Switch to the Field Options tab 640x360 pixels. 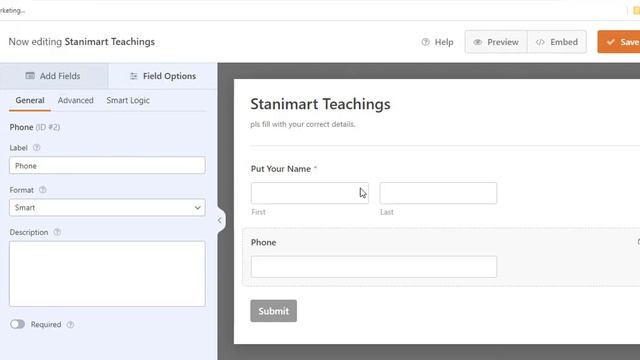162,76
